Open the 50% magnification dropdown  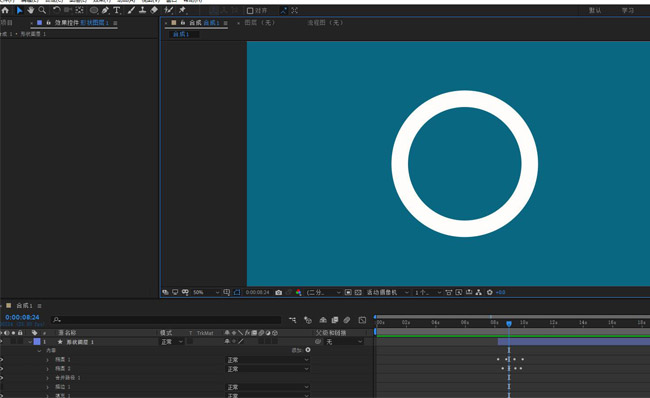coord(206,292)
